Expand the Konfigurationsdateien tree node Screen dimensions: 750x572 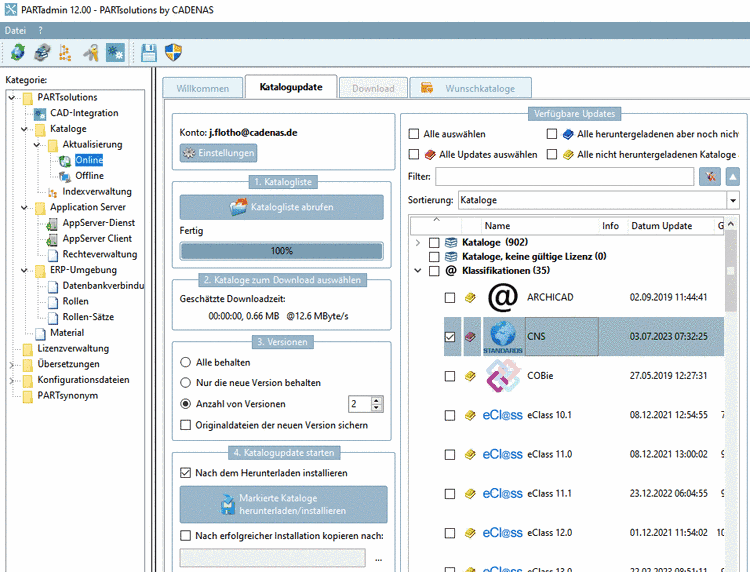[12, 381]
